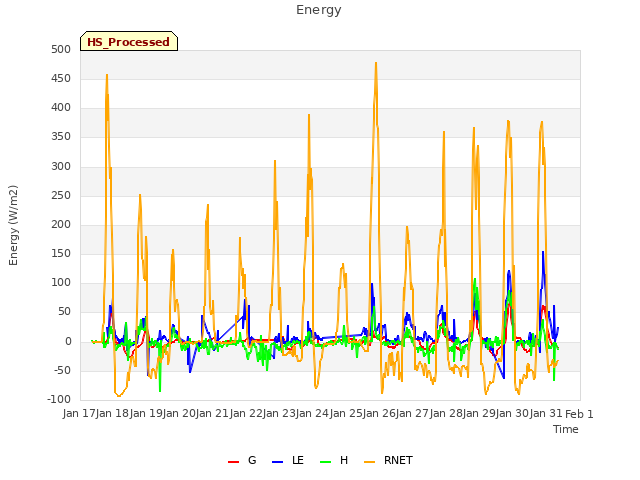The image size is (640, 480).
Task: Toggle the H series legend entry
Action: pos(334,460)
